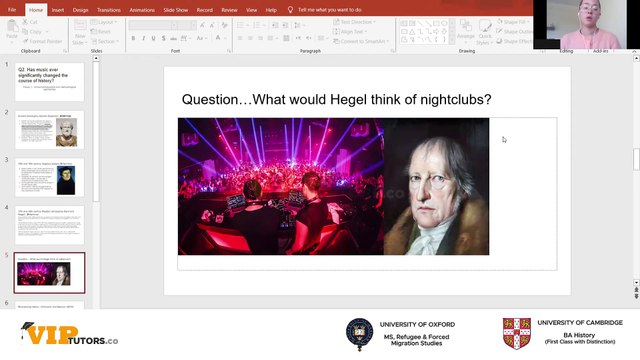
Task: Open the Convert to SmartArt dropdown
Action: tap(362, 41)
